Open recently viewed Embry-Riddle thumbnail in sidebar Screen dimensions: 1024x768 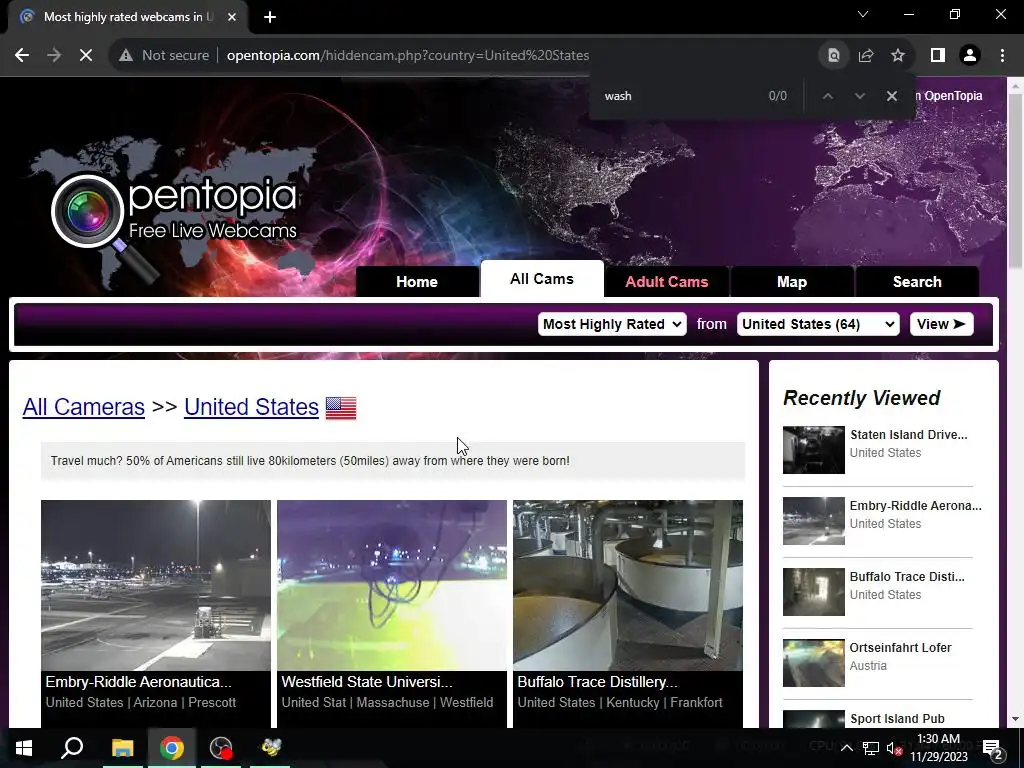pos(814,521)
